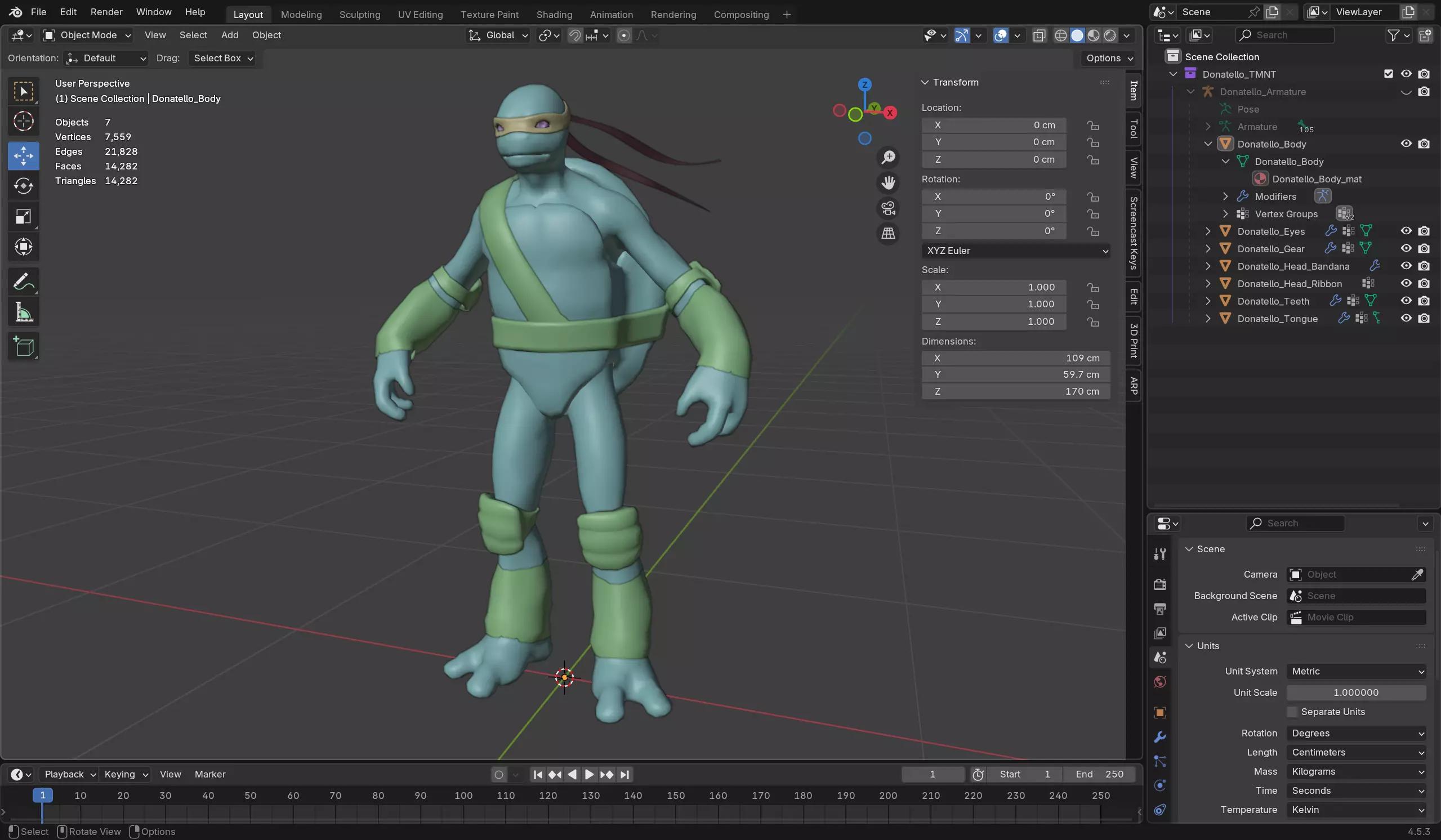Viewport: 1441px width, 840px height.
Task: Click the Zoom view magnifier icon
Action: click(888, 157)
